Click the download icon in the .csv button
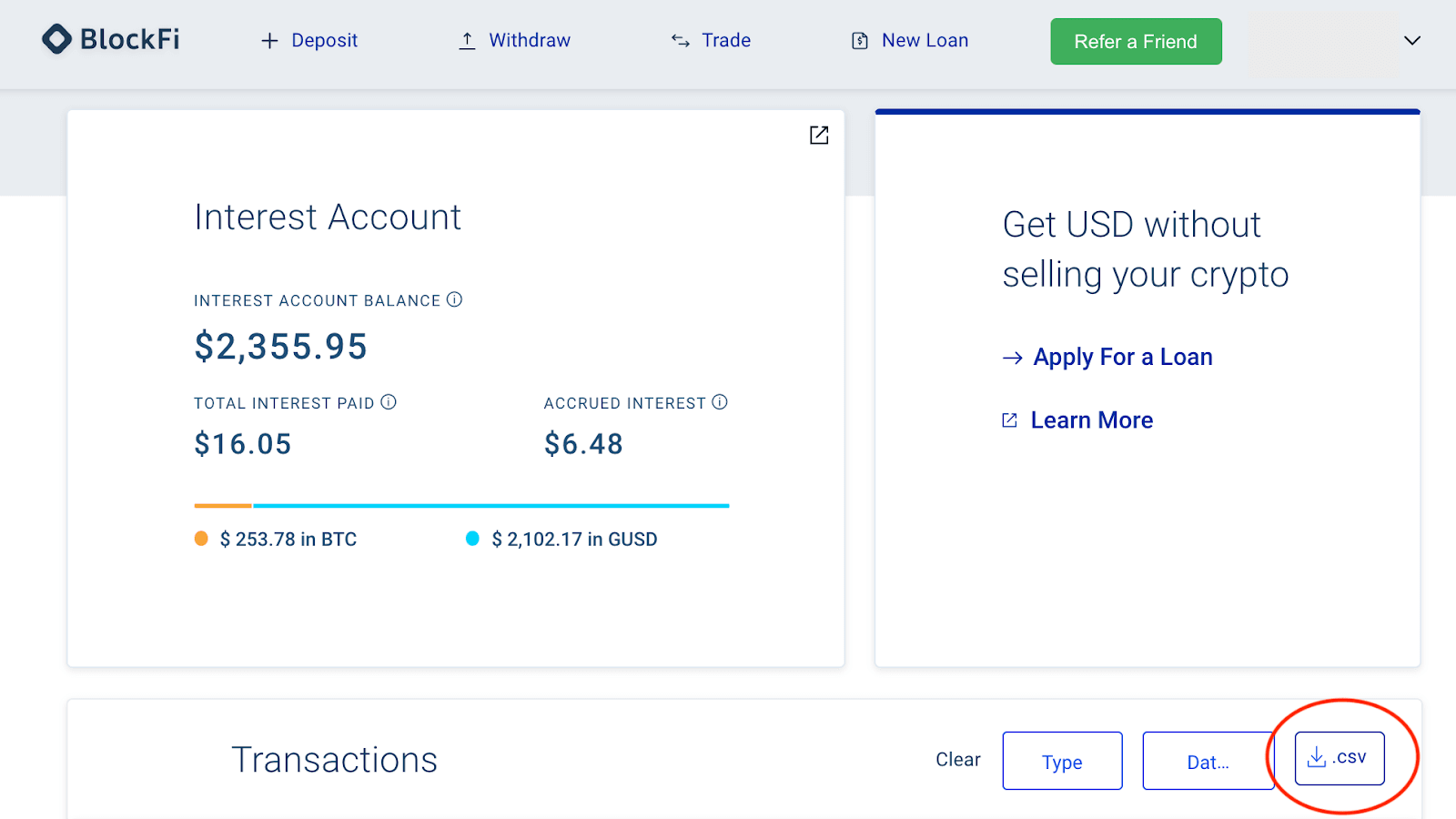 coord(1317,757)
